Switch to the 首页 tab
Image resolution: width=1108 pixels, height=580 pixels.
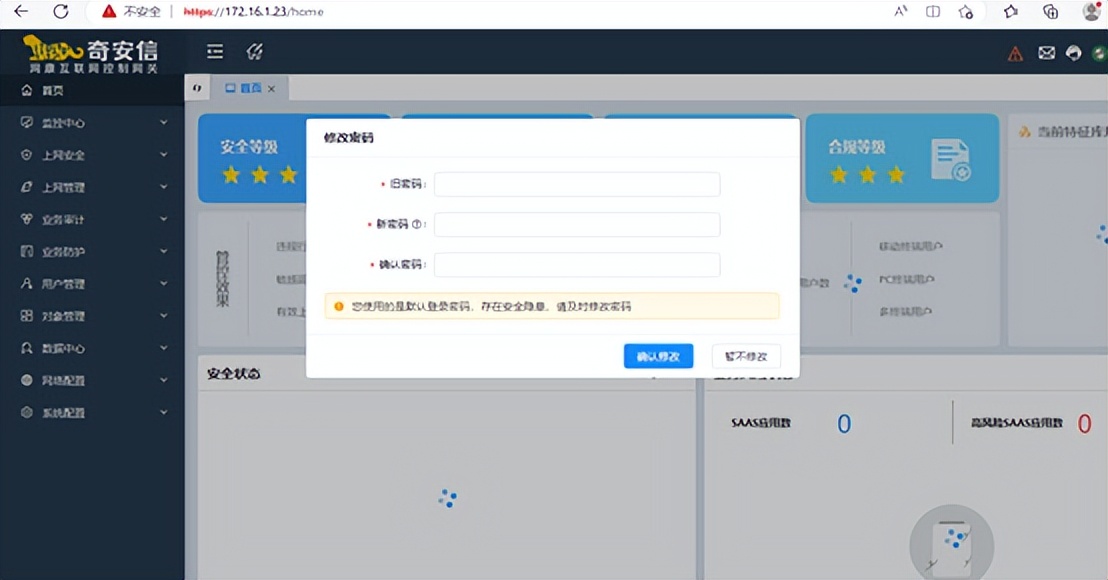coord(249,88)
